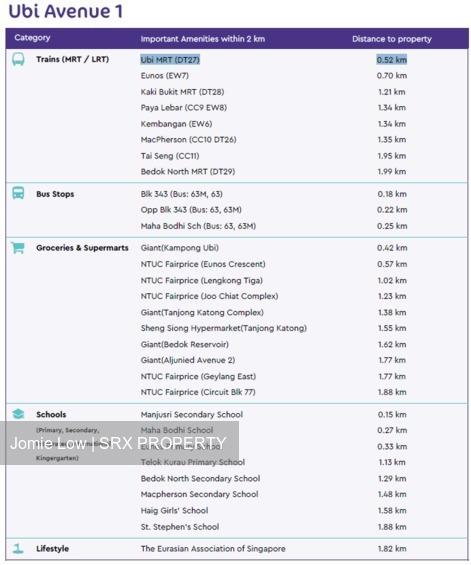Click the Category column header
The height and width of the screenshot is (565, 471).
(32, 38)
